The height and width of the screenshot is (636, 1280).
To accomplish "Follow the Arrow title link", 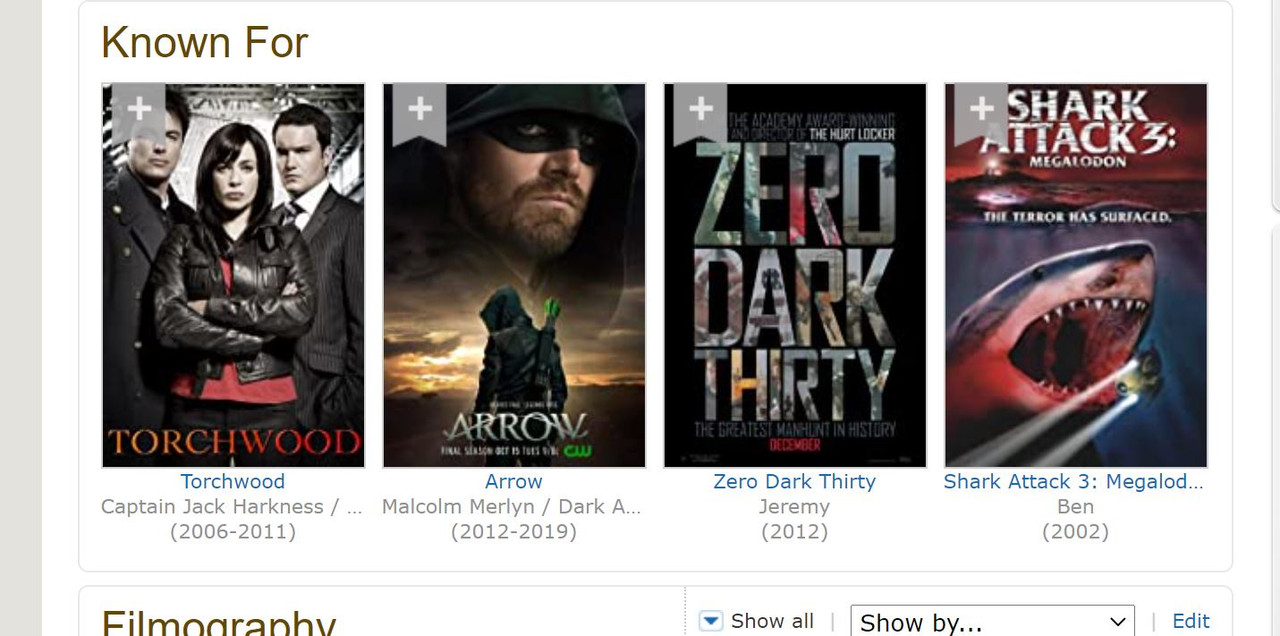I will click(514, 481).
